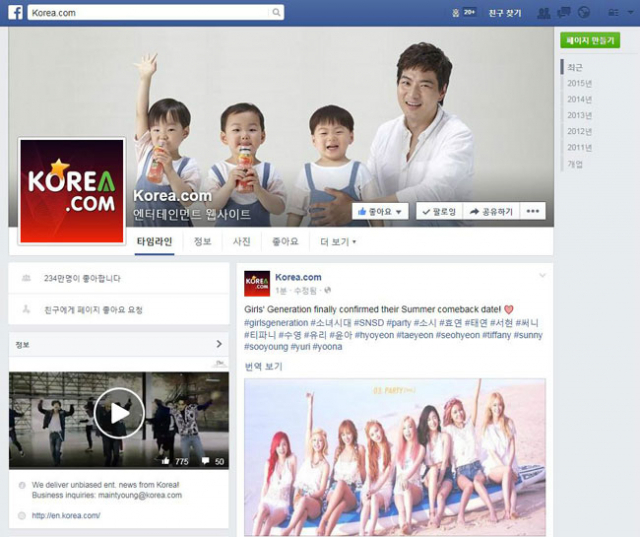Image resolution: width=640 pixels, height=537 pixels.
Task: Open account menu arrow in top bar
Action: click(x=630, y=13)
